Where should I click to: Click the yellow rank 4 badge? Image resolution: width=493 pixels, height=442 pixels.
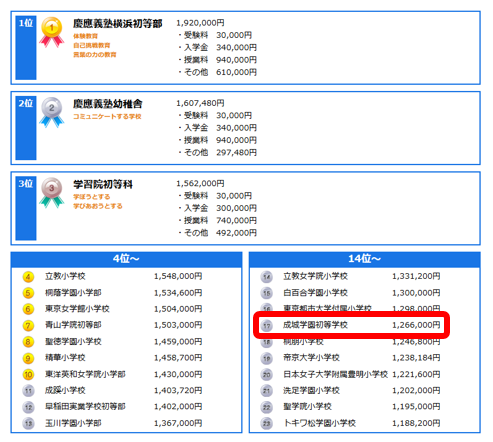click(x=28, y=277)
